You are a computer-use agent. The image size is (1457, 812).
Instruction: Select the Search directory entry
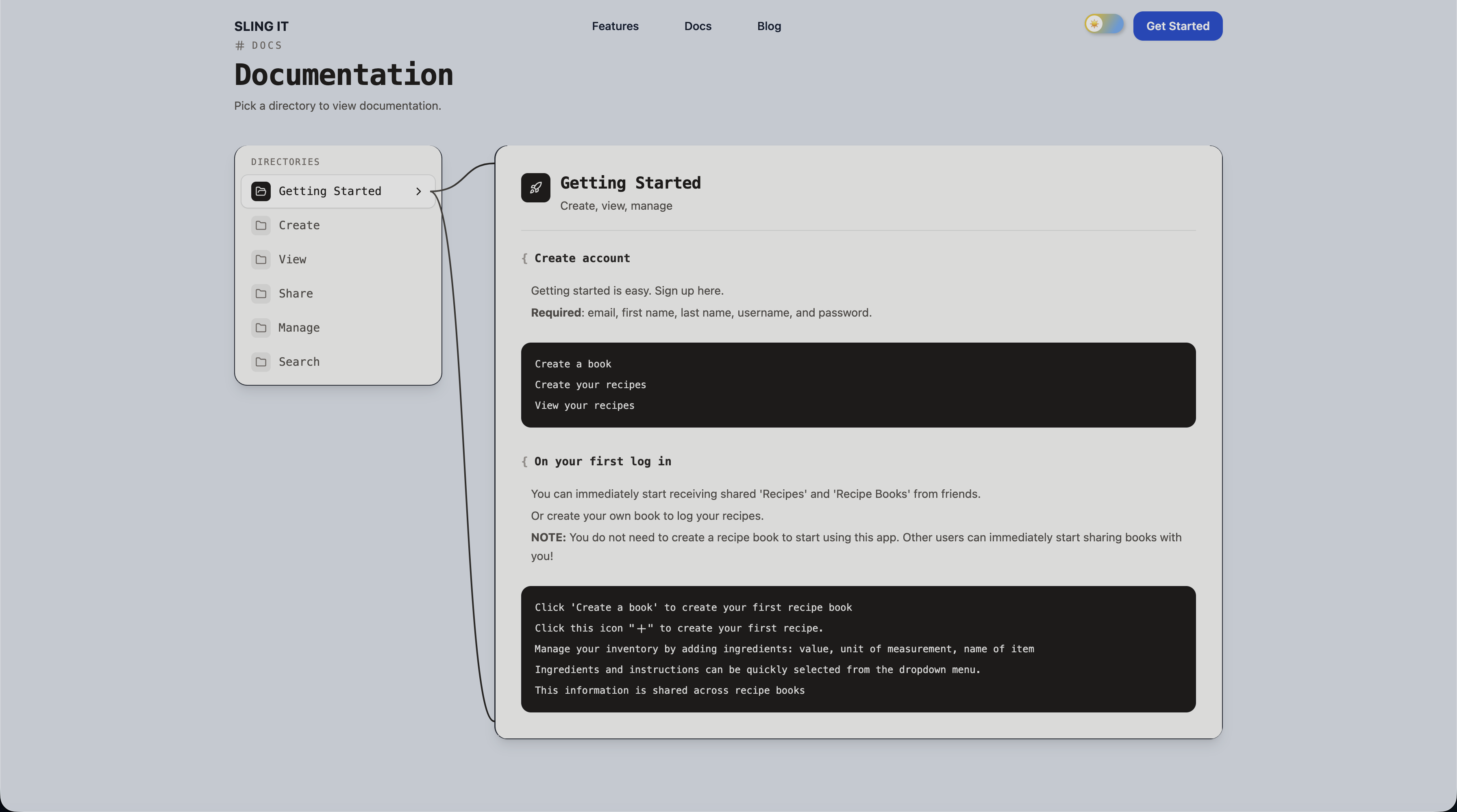[x=338, y=362]
